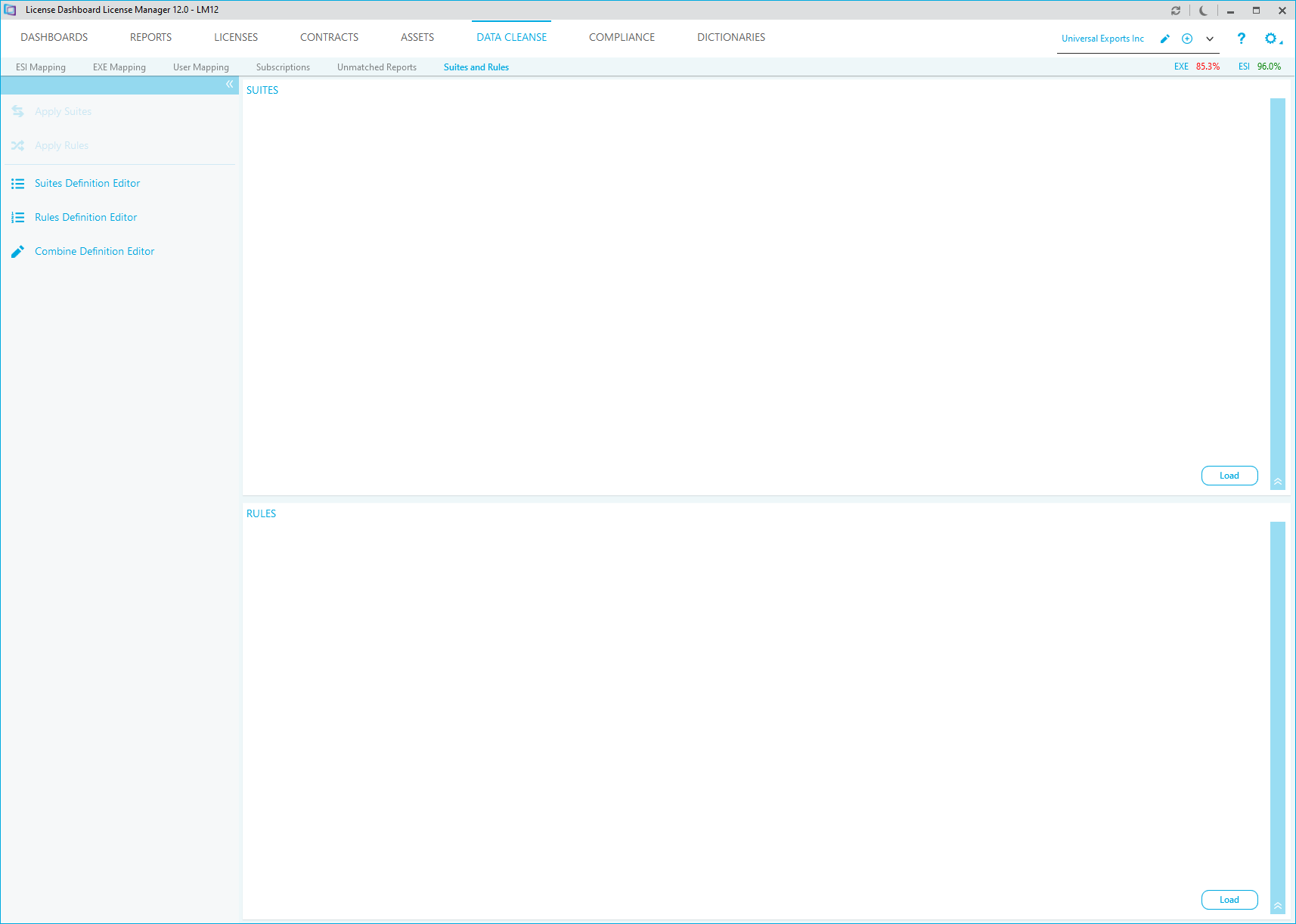This screenshot has width=1296, height=924.
Task: Open the Unmatched Reports tab
Action: (377, 67)
